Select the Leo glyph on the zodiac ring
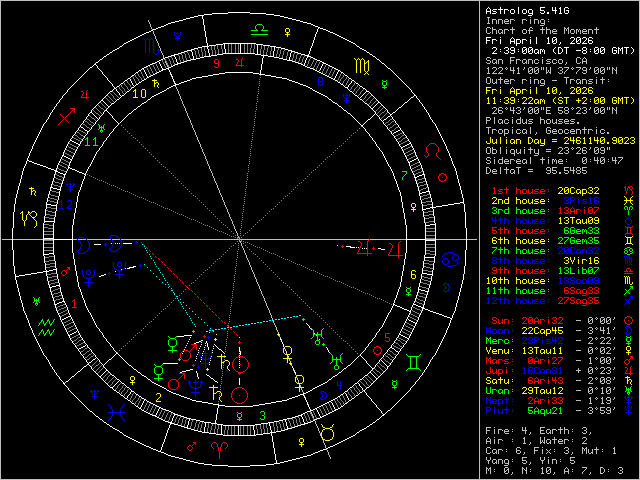The height and width of the screenshot is (480, 640). click(432, 150)
